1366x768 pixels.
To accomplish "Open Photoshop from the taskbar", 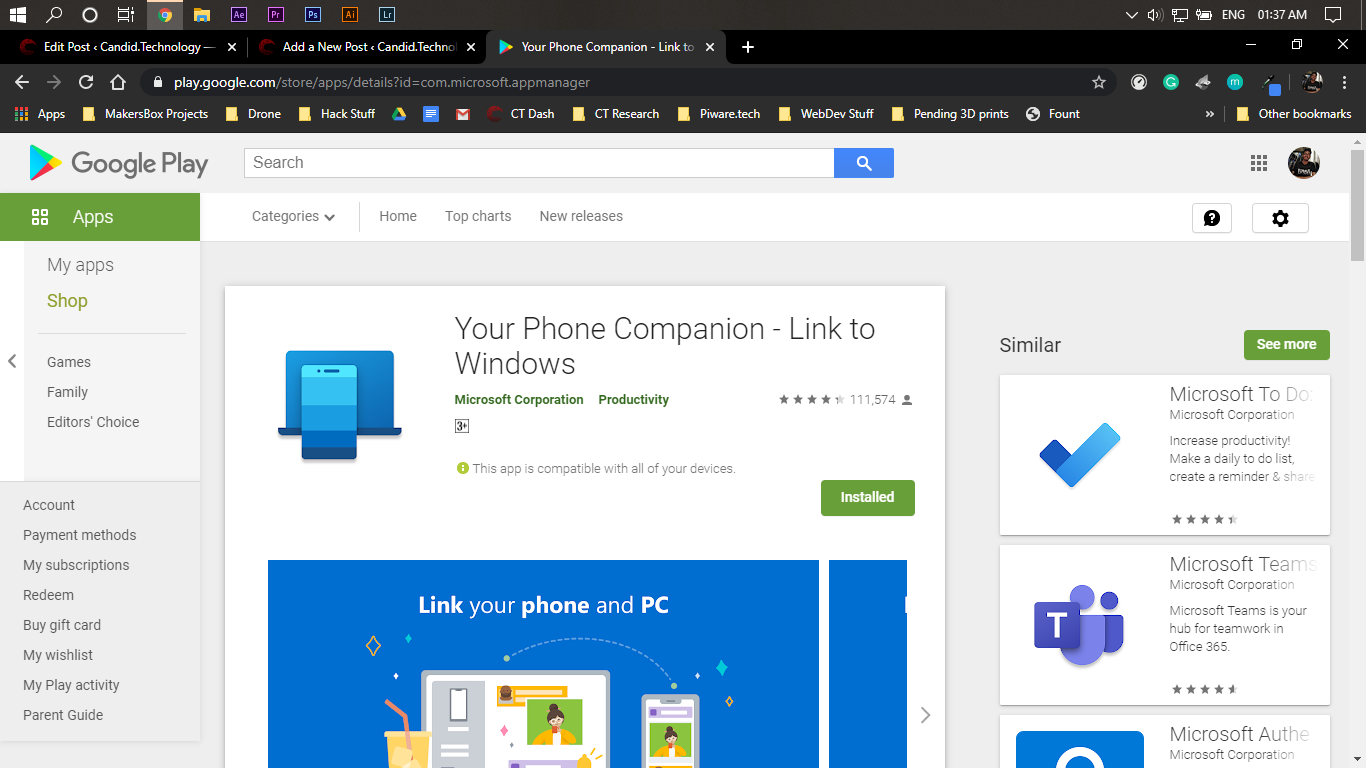I will click(x=313, y=15).
